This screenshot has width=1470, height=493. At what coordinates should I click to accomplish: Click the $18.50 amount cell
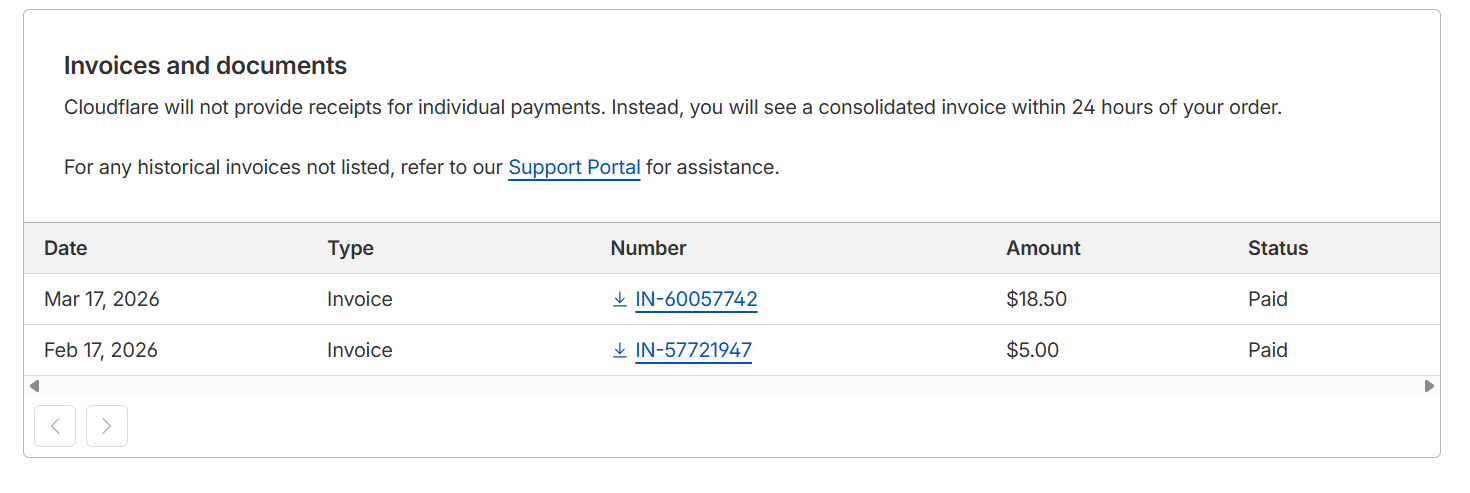[1036, 299]
